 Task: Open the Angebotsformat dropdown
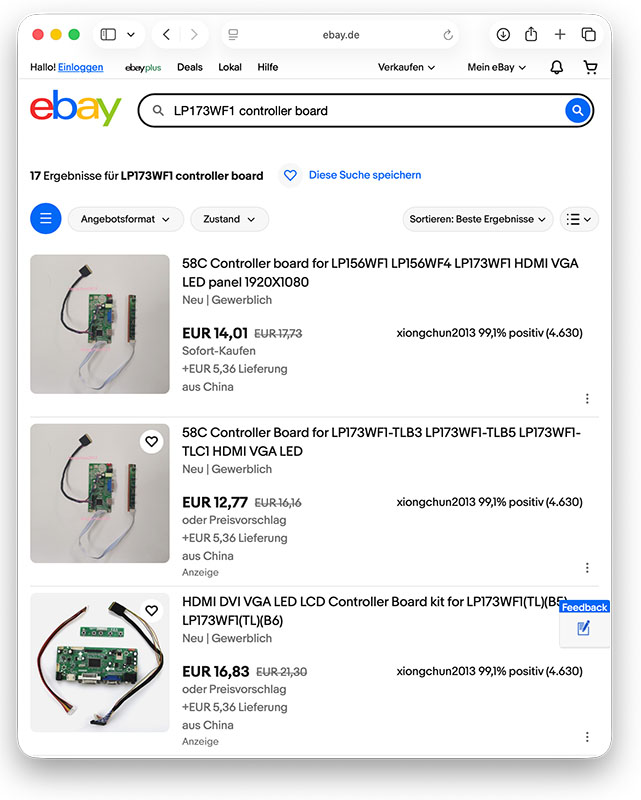(125, 219)
